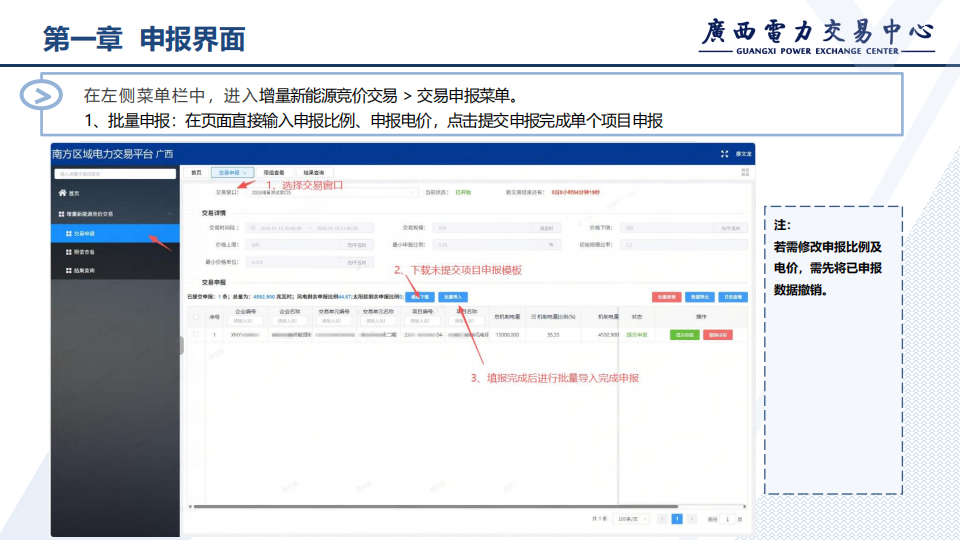Toggle the 机制电量比例(%) header checkbox
Viewport: 960px width, 540px height.
533,317
